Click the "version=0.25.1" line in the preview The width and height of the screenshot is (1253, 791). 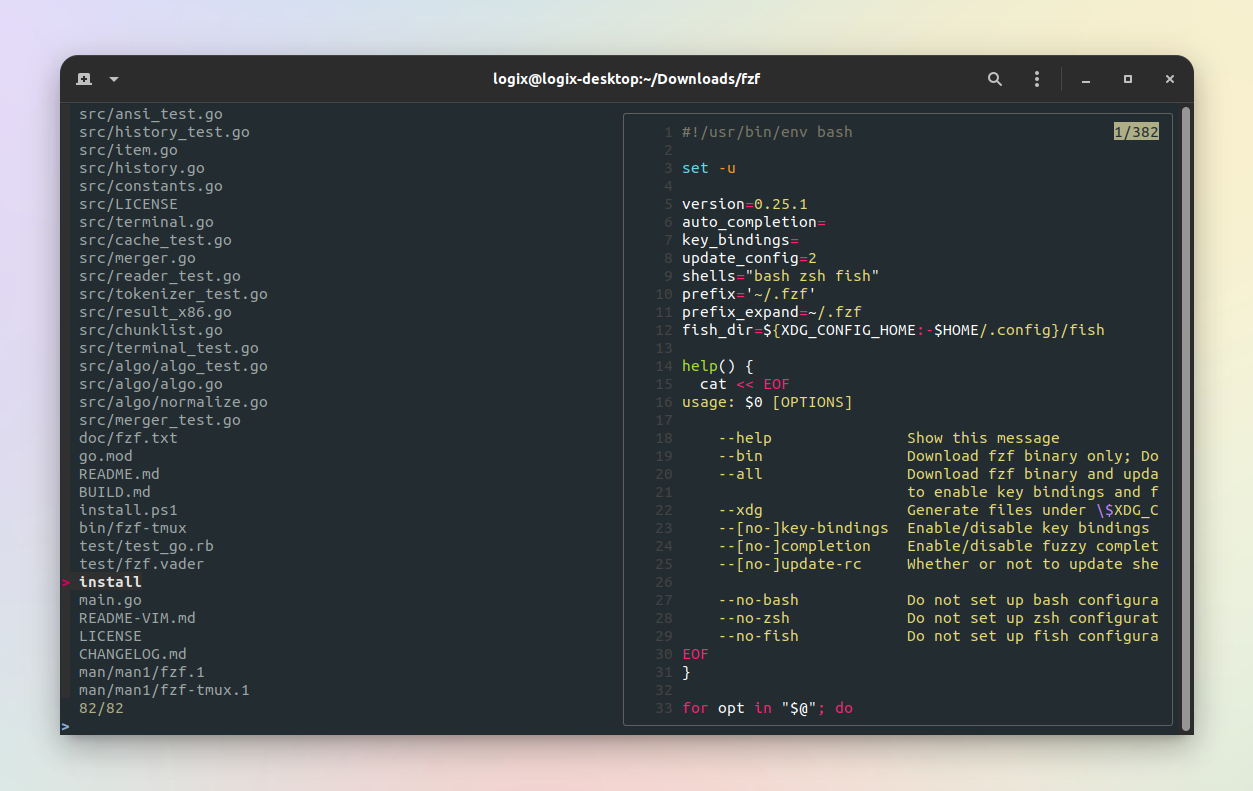pos(744,203)
